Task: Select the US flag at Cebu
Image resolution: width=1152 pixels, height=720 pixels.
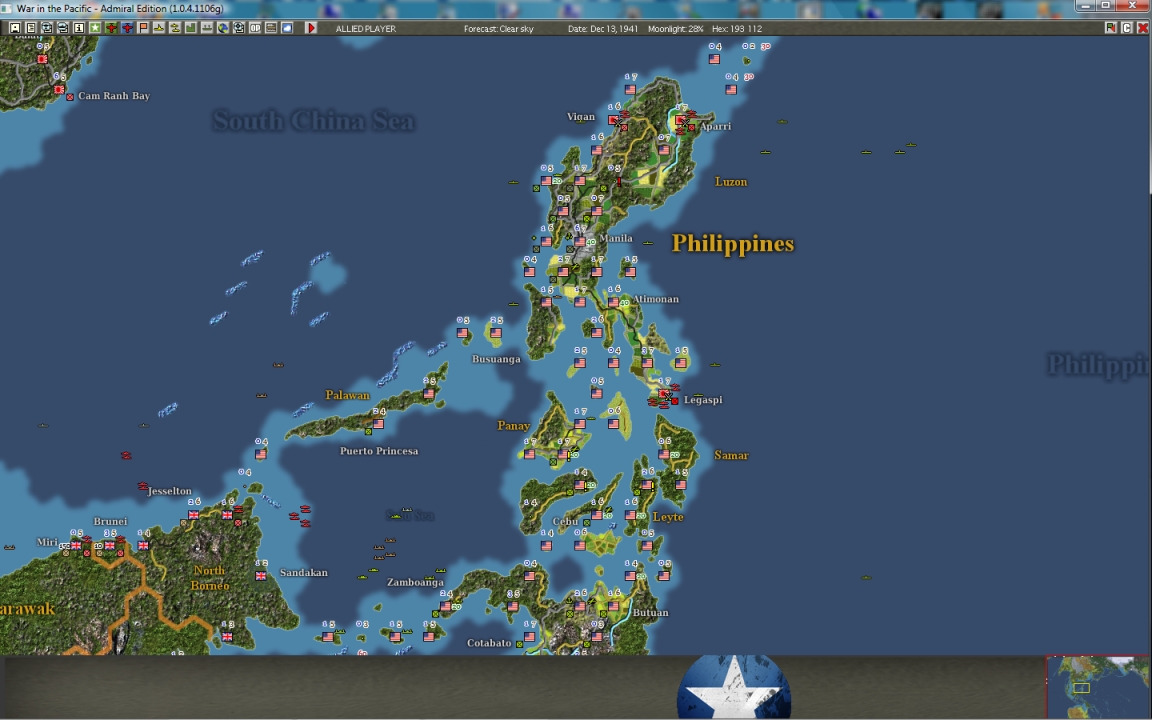Action: (597, 515)
